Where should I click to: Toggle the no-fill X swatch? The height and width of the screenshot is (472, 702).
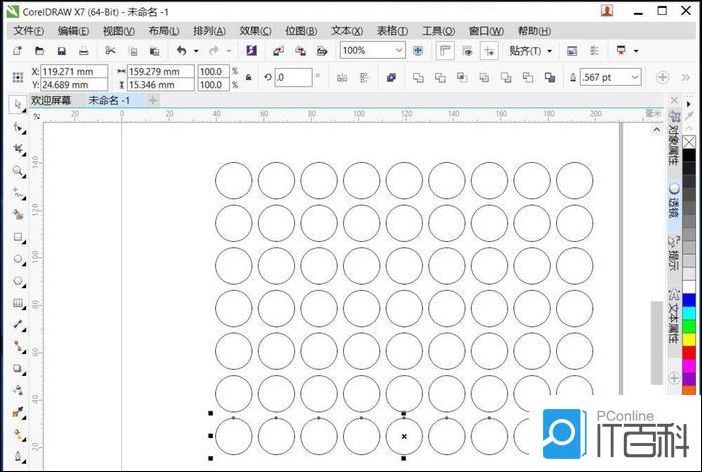click(688, 142)
